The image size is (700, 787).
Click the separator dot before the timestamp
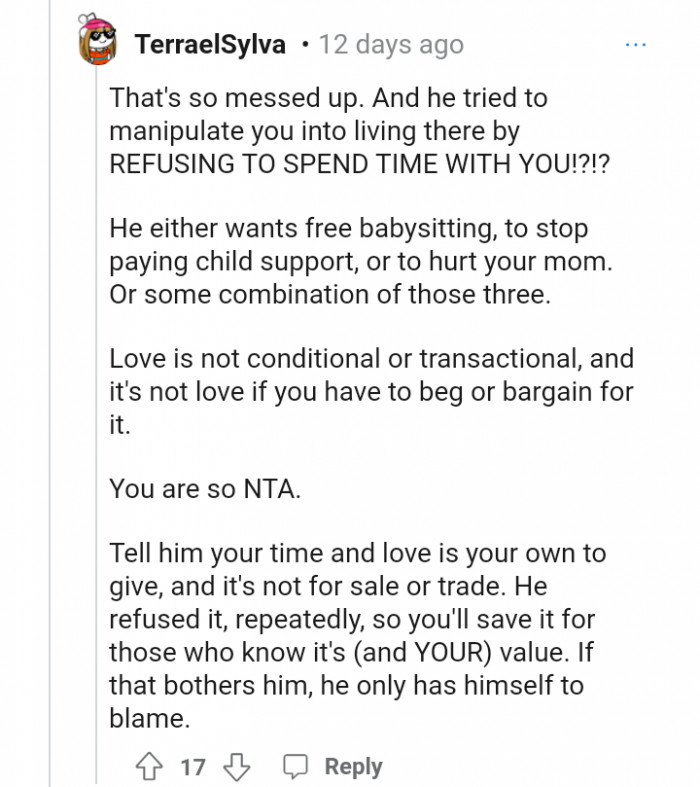pyautogui.click(x=304, y=45)
